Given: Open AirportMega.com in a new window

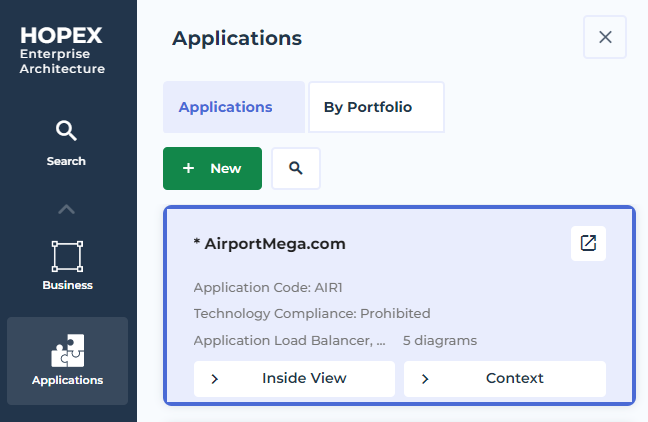Looking at the screenshot, I should point(588,243).
